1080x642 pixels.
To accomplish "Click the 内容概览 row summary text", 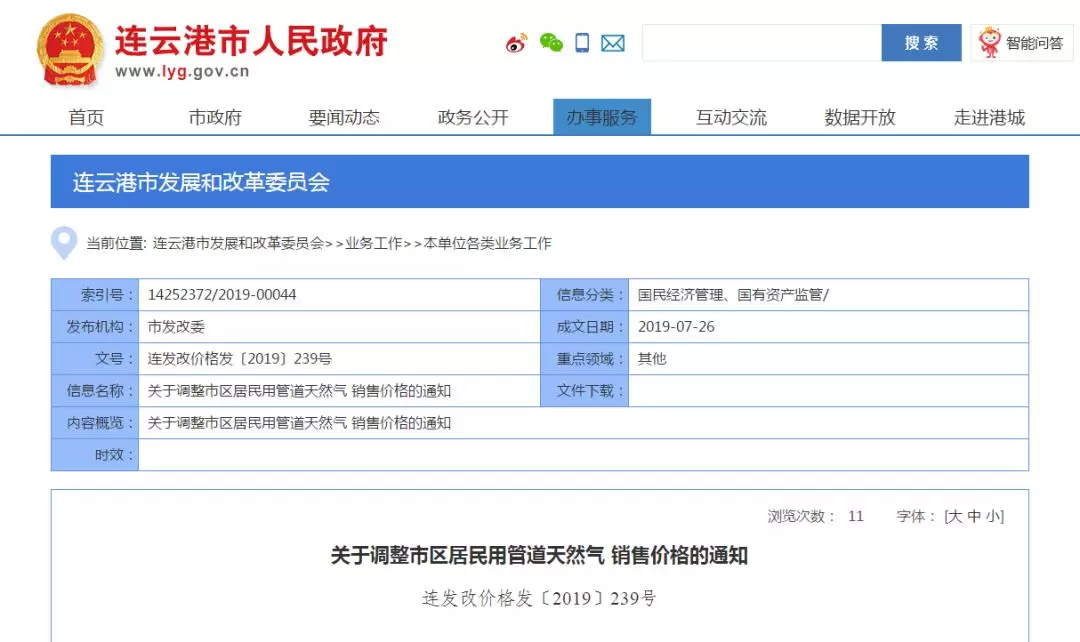I will pyautogui.click(x=299, y=423).
